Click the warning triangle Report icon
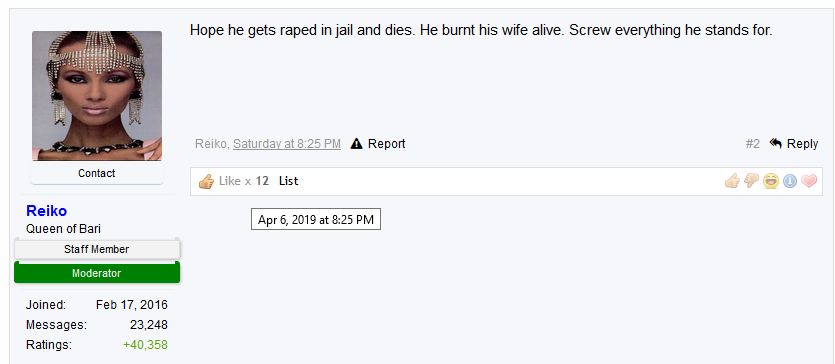This screenshot has width=835, height=364. tap(356, 144)
